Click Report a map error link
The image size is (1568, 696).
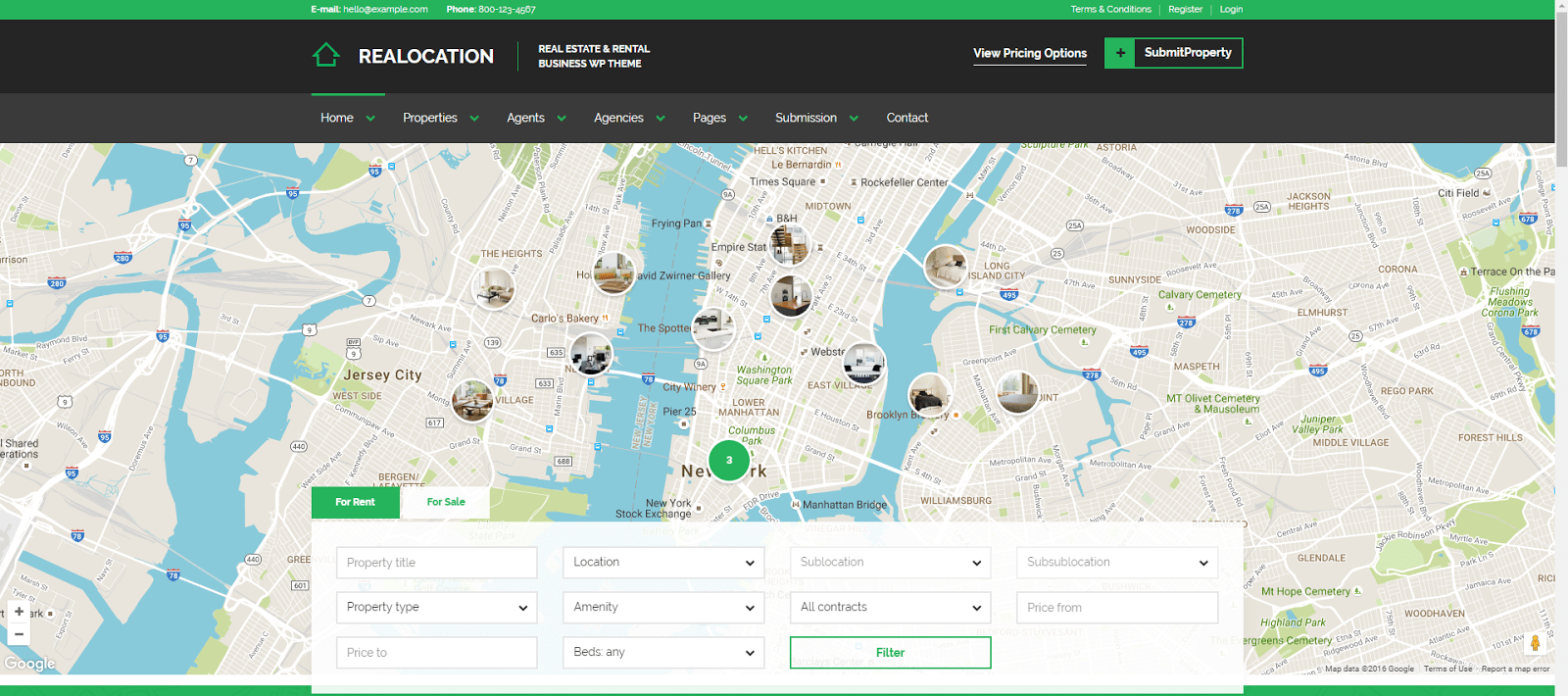click(1515, 669)
